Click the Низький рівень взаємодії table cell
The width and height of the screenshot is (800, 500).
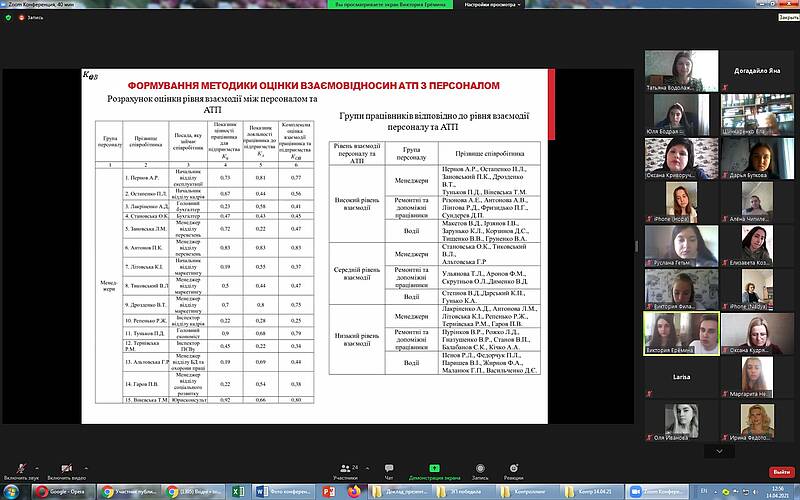coord(357,339)
